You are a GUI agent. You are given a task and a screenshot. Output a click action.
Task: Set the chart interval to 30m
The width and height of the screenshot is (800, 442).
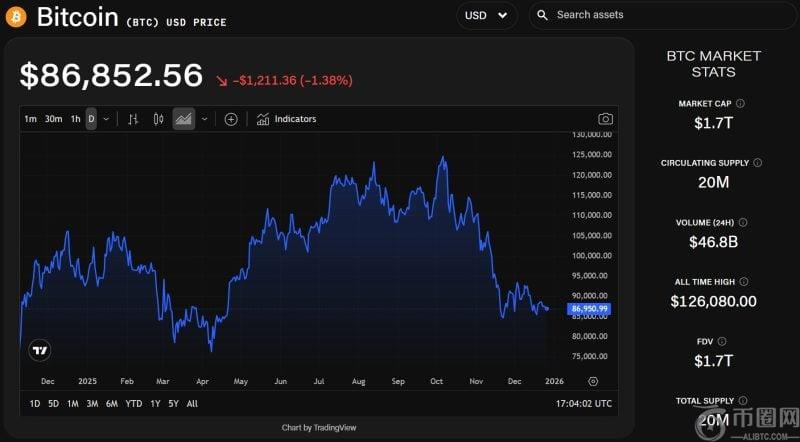coord(53,119)
